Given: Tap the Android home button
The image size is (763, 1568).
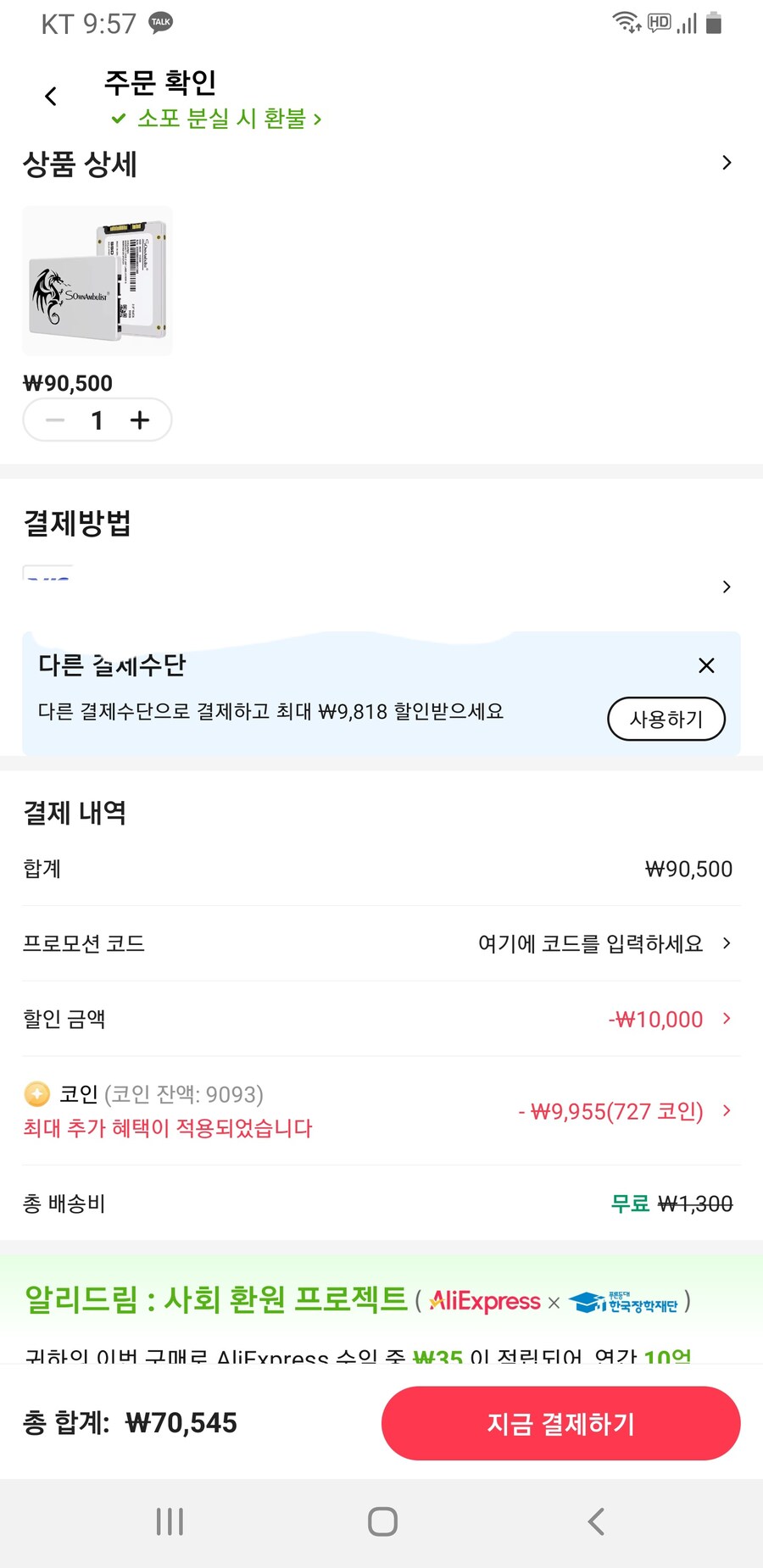Looking at the screenshot, I should point(382,1521).
